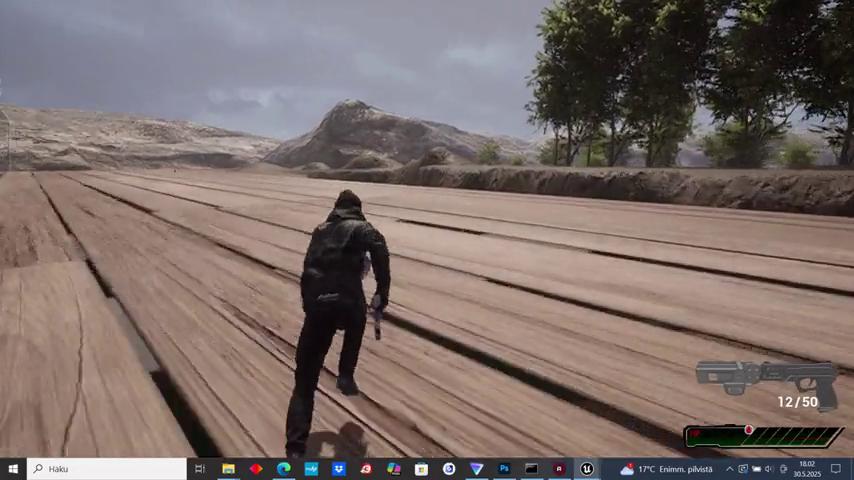Click the 12/50 ammo counter
Image resolution: width=854 pixels, height=480 pixels.
(x=797, y=402)
